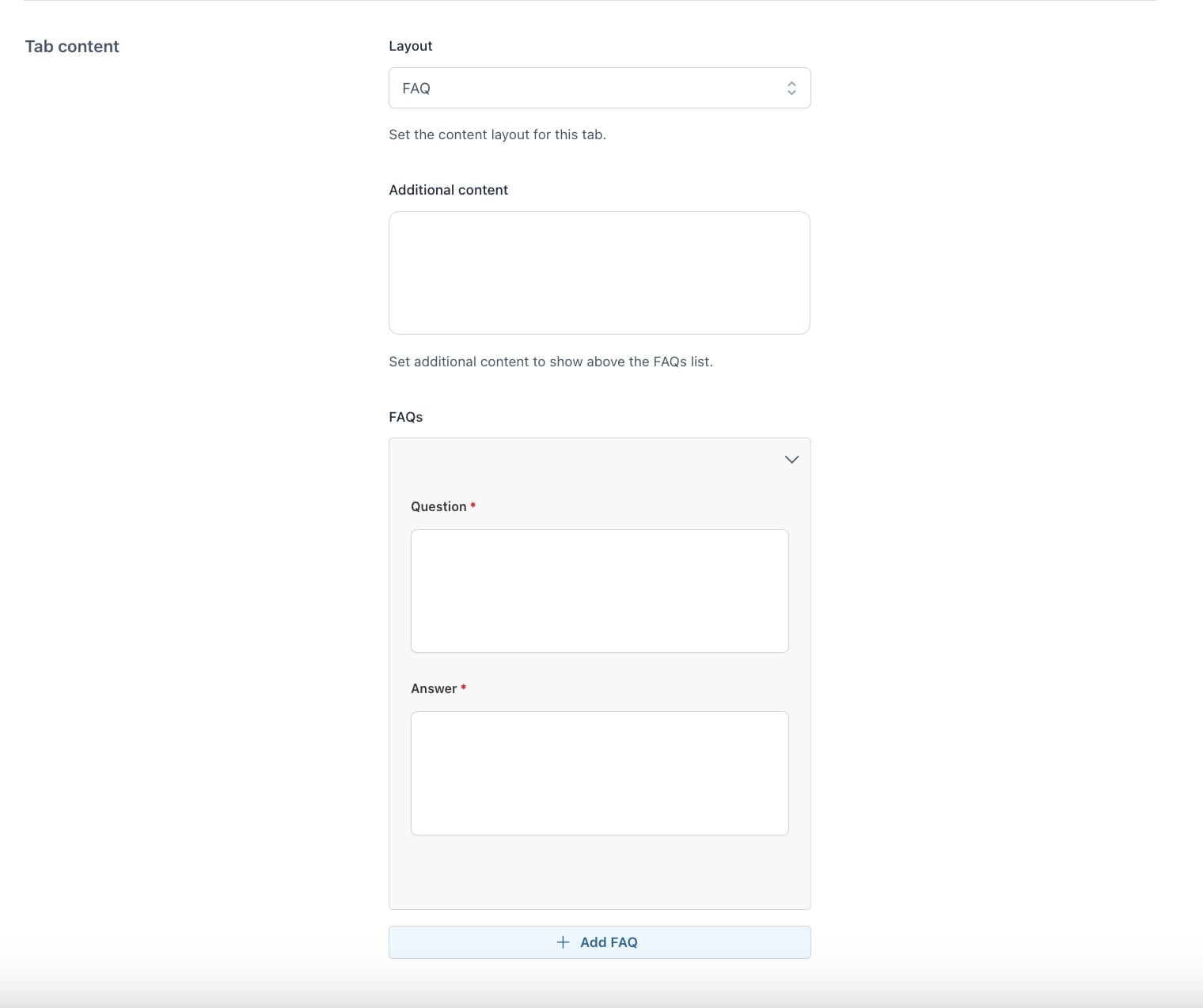
Task: Click the Additional content label
Action: tap(448, 190)
